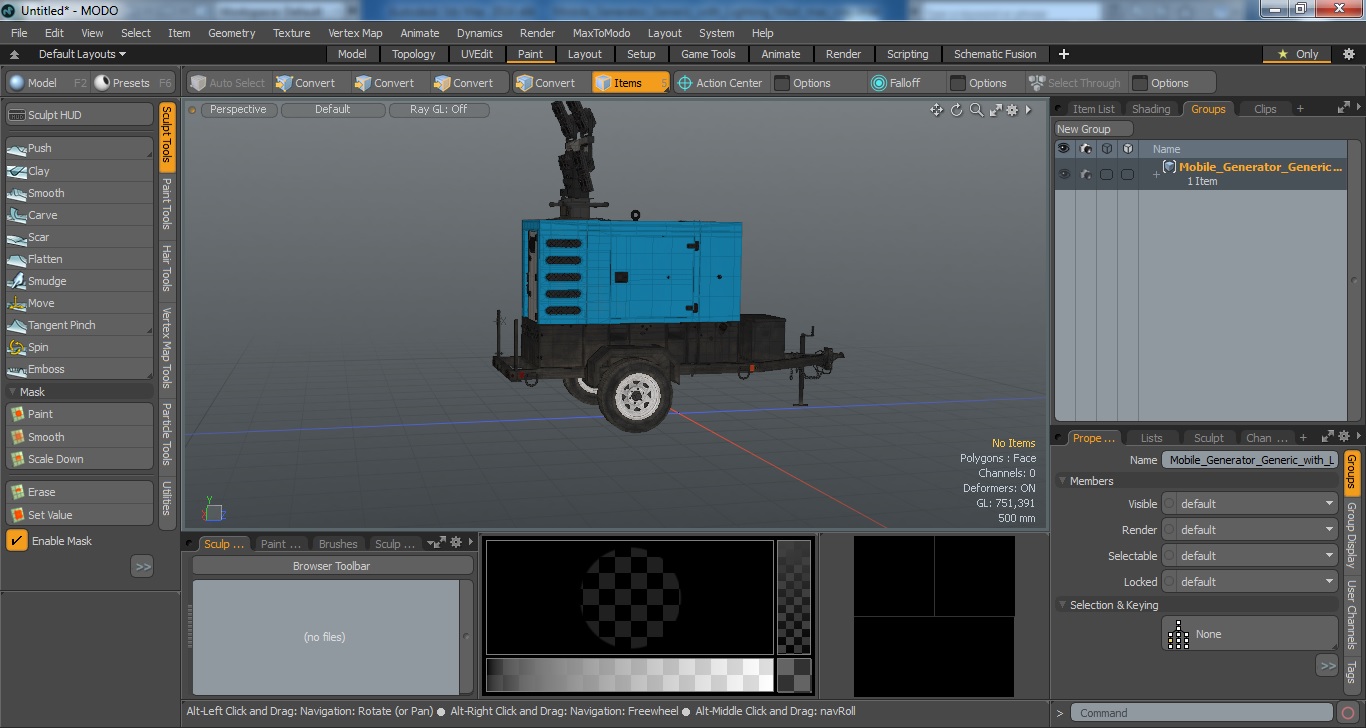Select the Scar sculpt tool
The height and width of the screenshot is (728, 1366).
pos(79,237)
